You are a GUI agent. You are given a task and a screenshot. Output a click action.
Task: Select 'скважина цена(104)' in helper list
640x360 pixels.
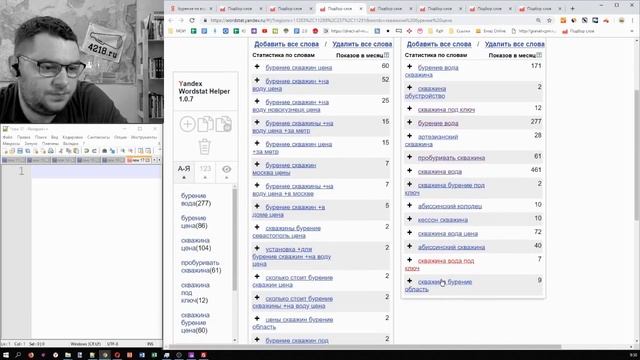tap(196, 244)
